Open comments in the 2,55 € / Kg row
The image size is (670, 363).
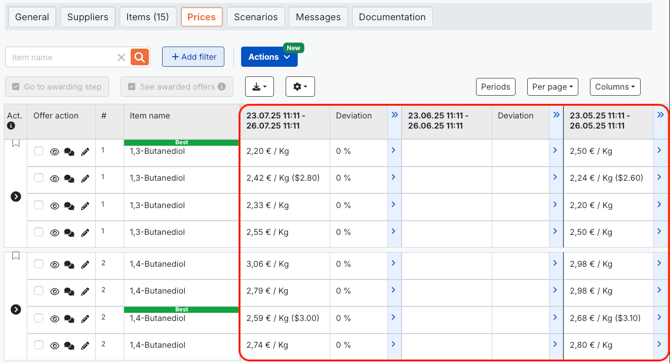pos(69,233)
